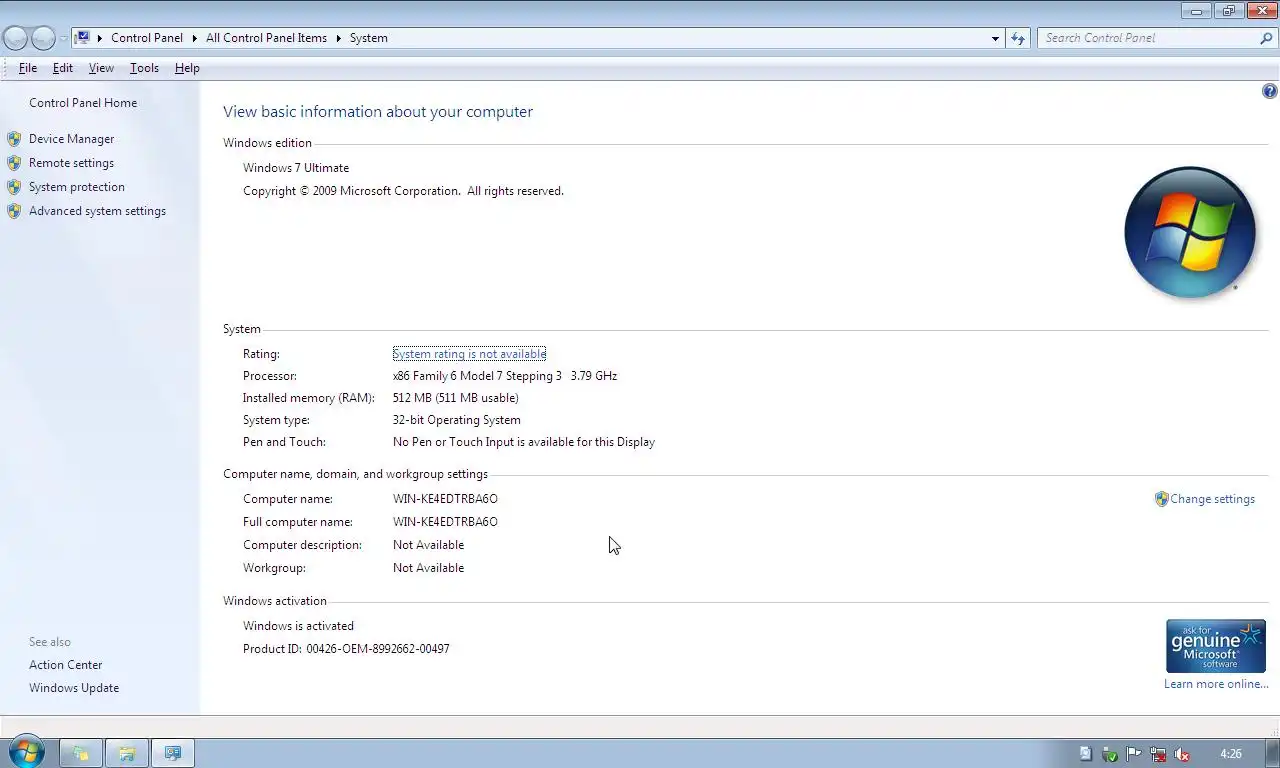
Task: Open the recent pages dropdown arrow
Action: 63,38
